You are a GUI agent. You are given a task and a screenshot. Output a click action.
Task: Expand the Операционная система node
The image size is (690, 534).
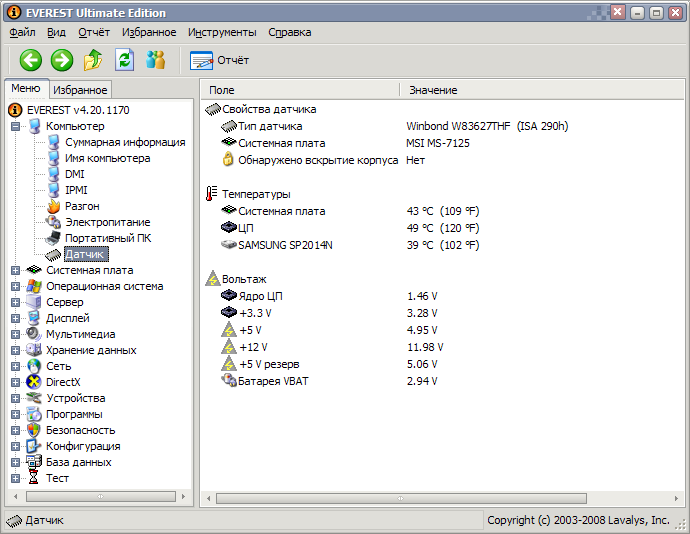[15, 286]
